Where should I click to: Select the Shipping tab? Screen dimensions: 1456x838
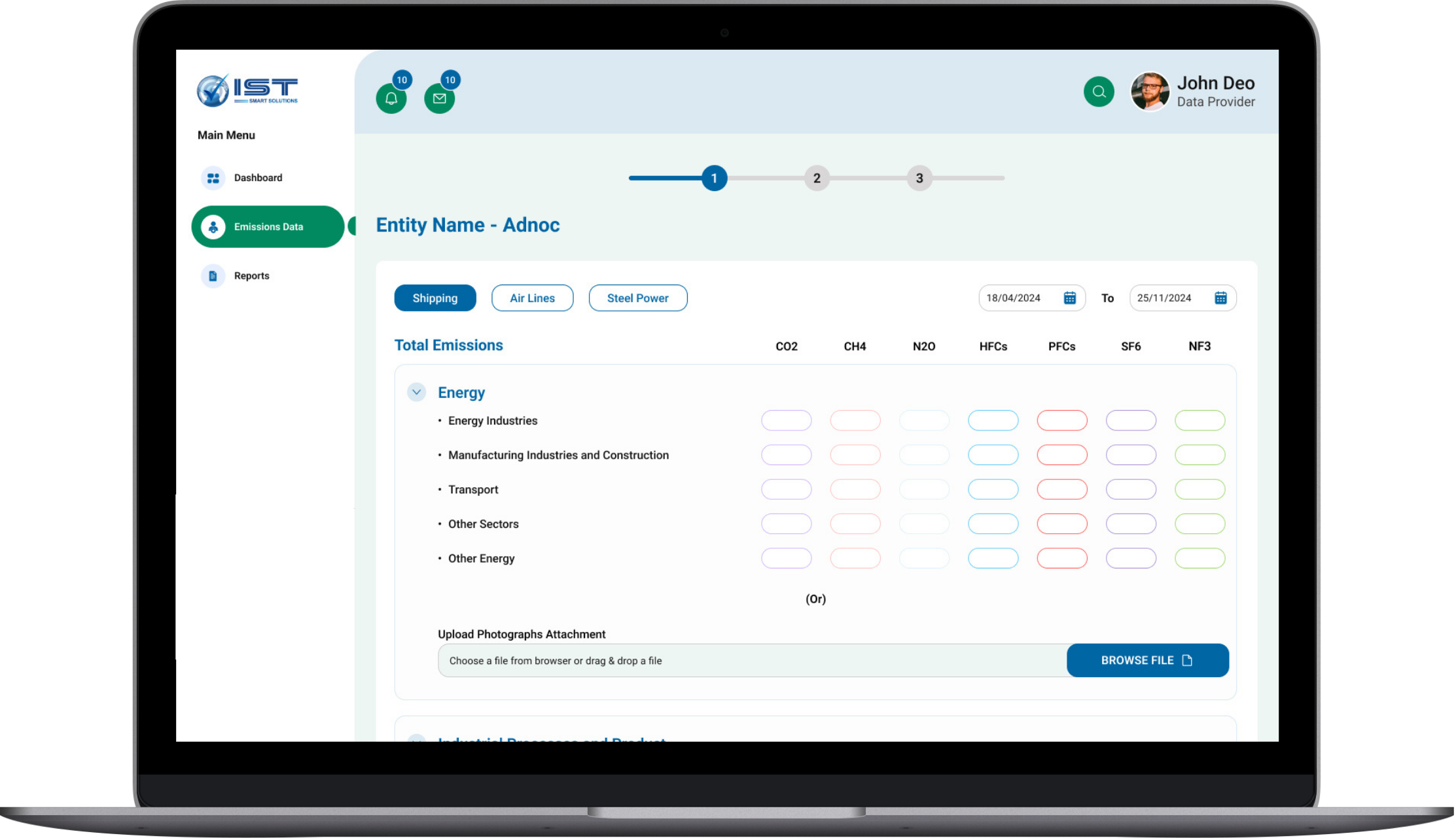435,298
